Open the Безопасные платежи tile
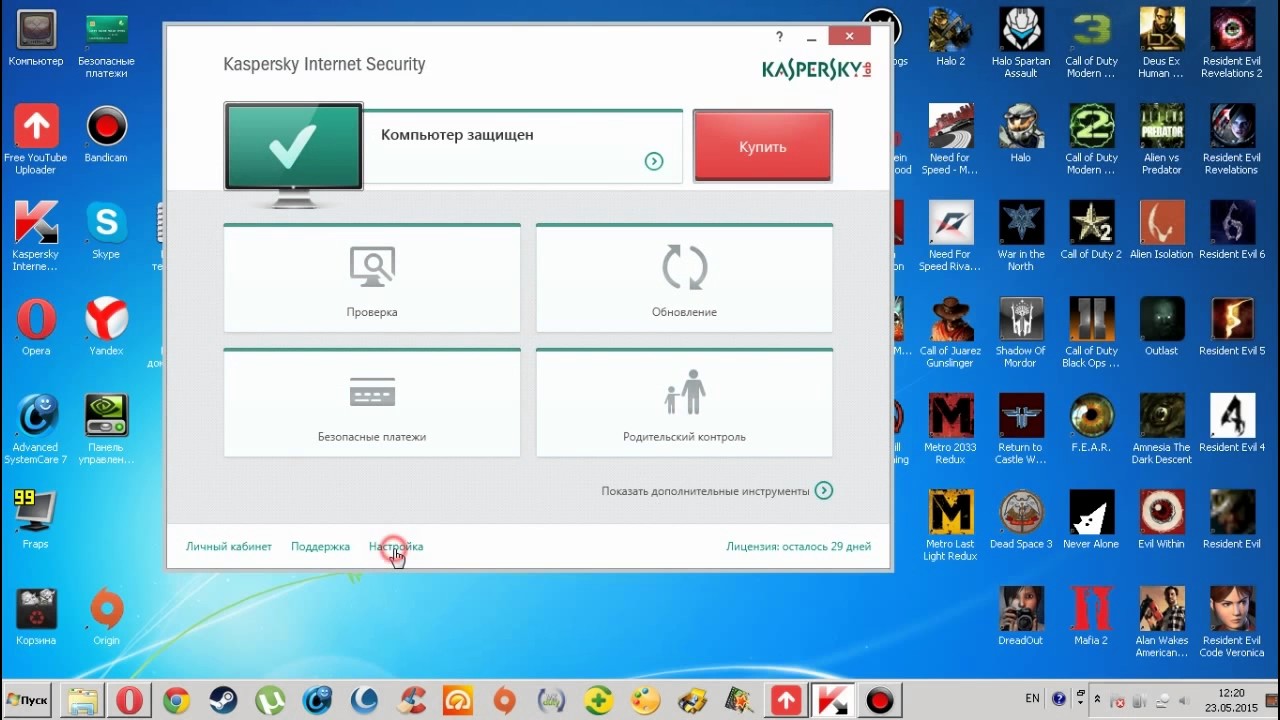The image size is (1280, 720). 372,403
